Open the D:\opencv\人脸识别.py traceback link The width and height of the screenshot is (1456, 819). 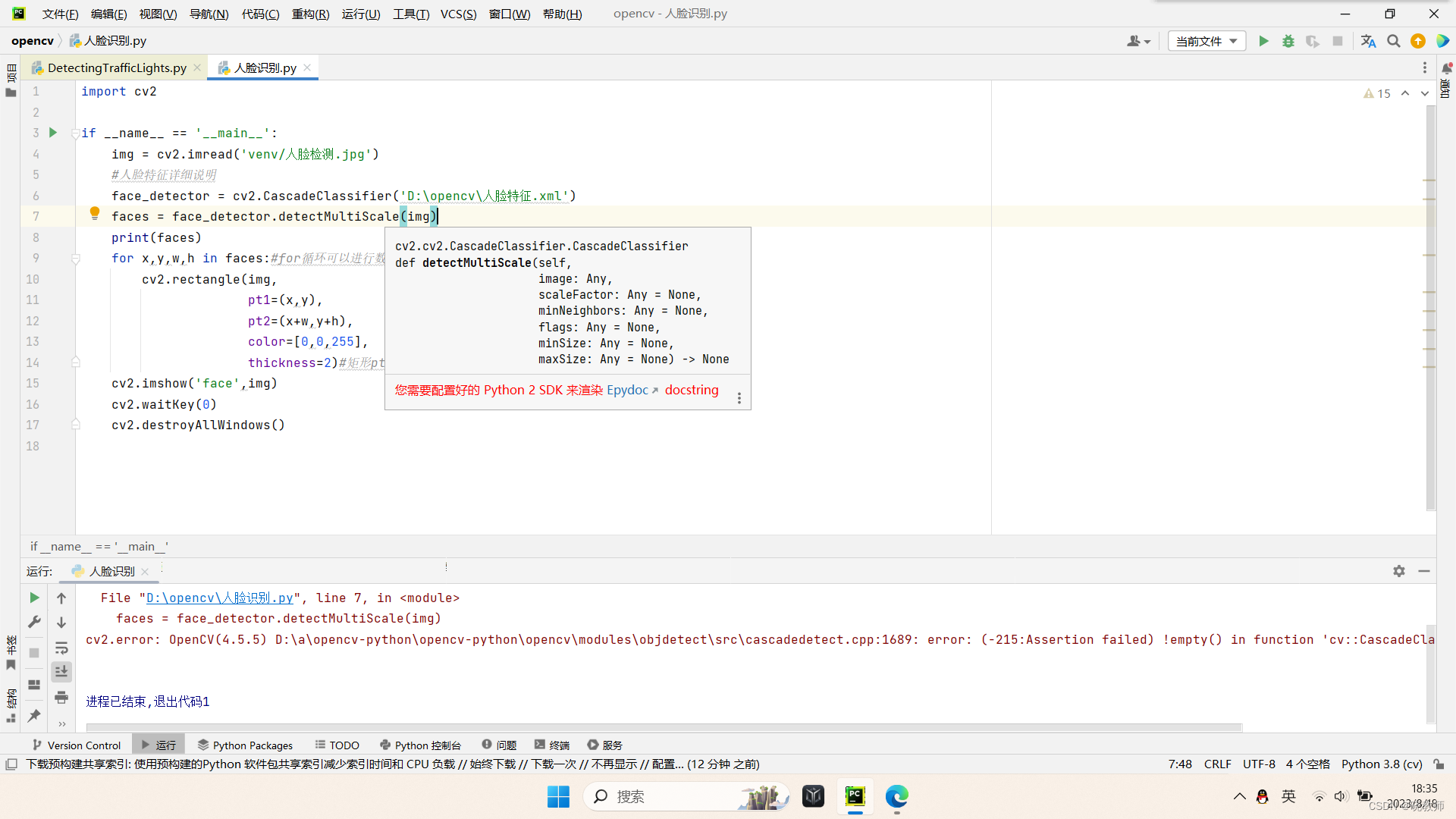click(219, 598)
